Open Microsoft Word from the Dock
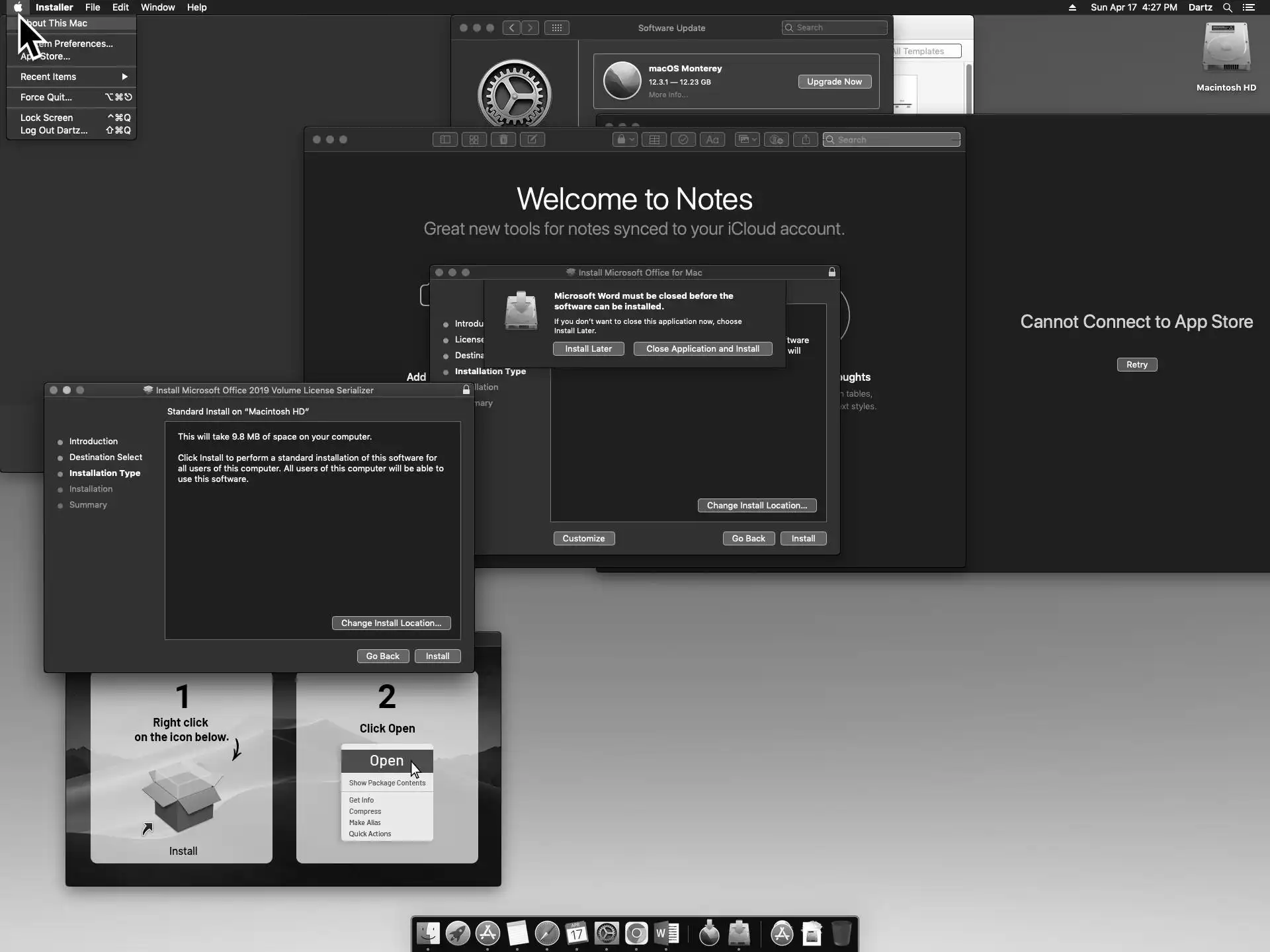1270x952 pixels. [667, 933]
